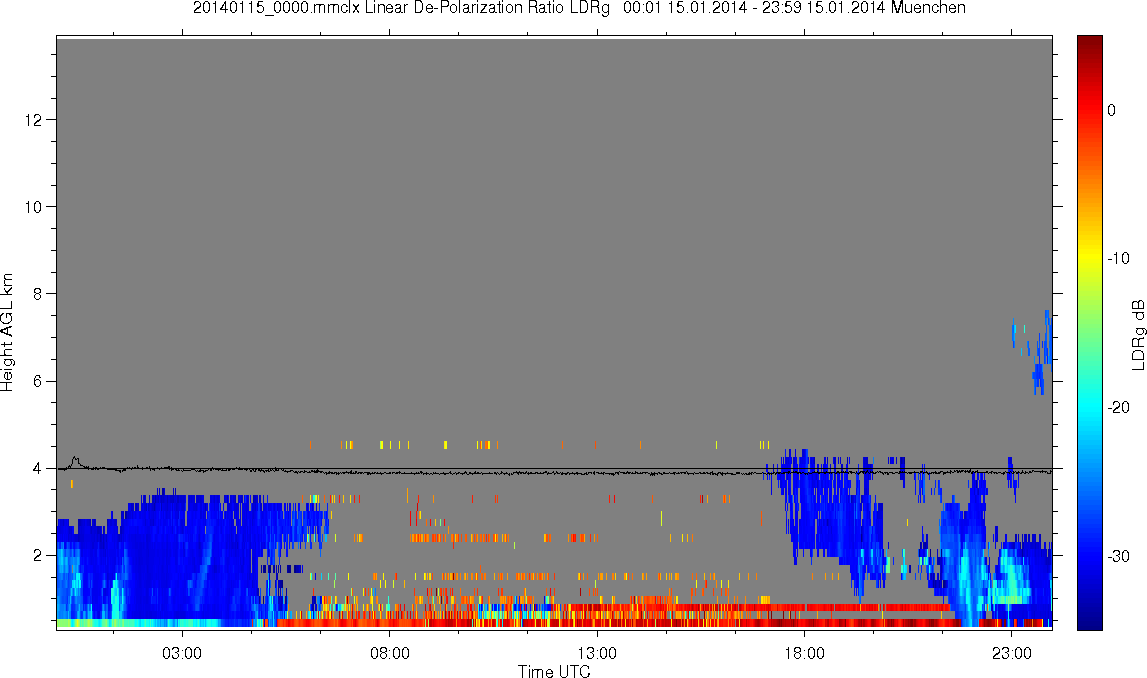Click the 18:00 time tick label

tap(805, 653)
